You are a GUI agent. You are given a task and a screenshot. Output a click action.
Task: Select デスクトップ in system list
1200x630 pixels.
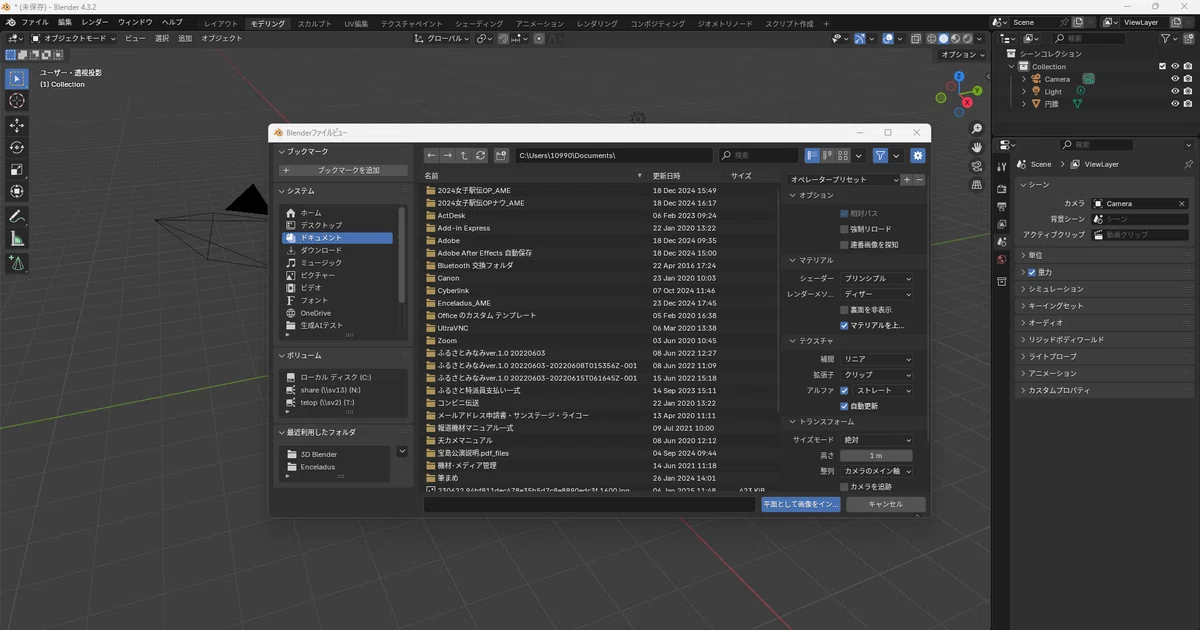point(337,226)
